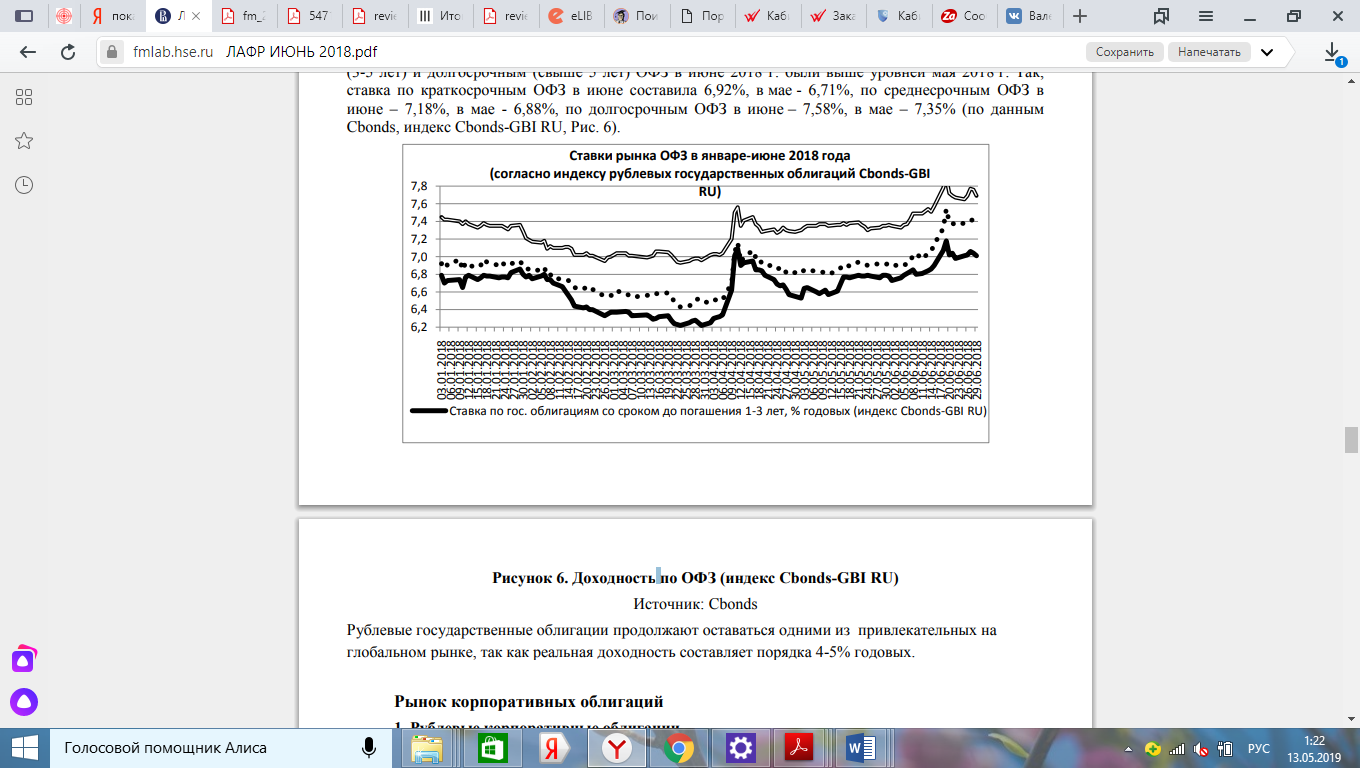Open the tableau grid icon in sidebar

click(x=24, y=97)
